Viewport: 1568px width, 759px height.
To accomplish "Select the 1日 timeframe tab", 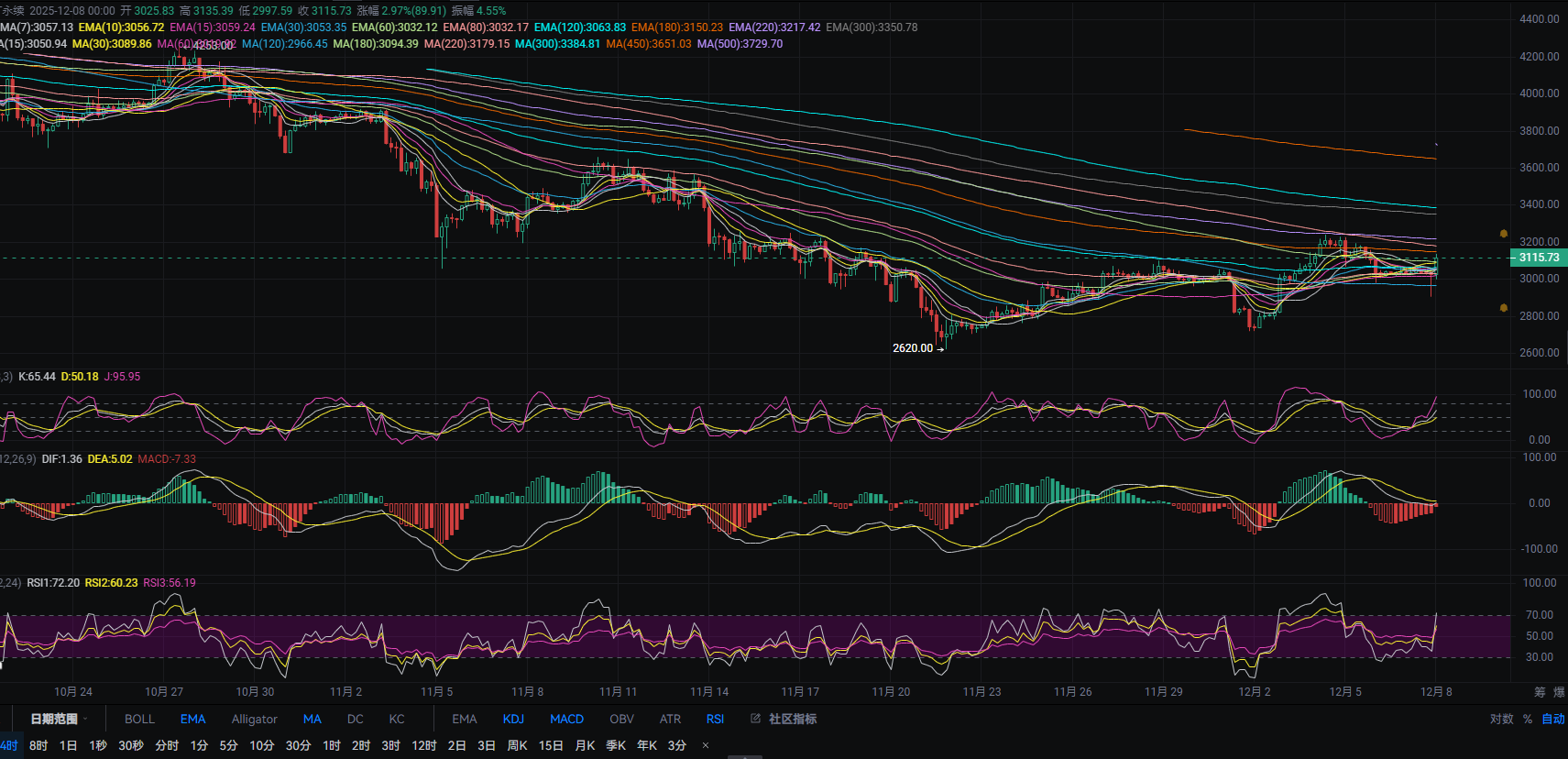I will click(68, 745).
